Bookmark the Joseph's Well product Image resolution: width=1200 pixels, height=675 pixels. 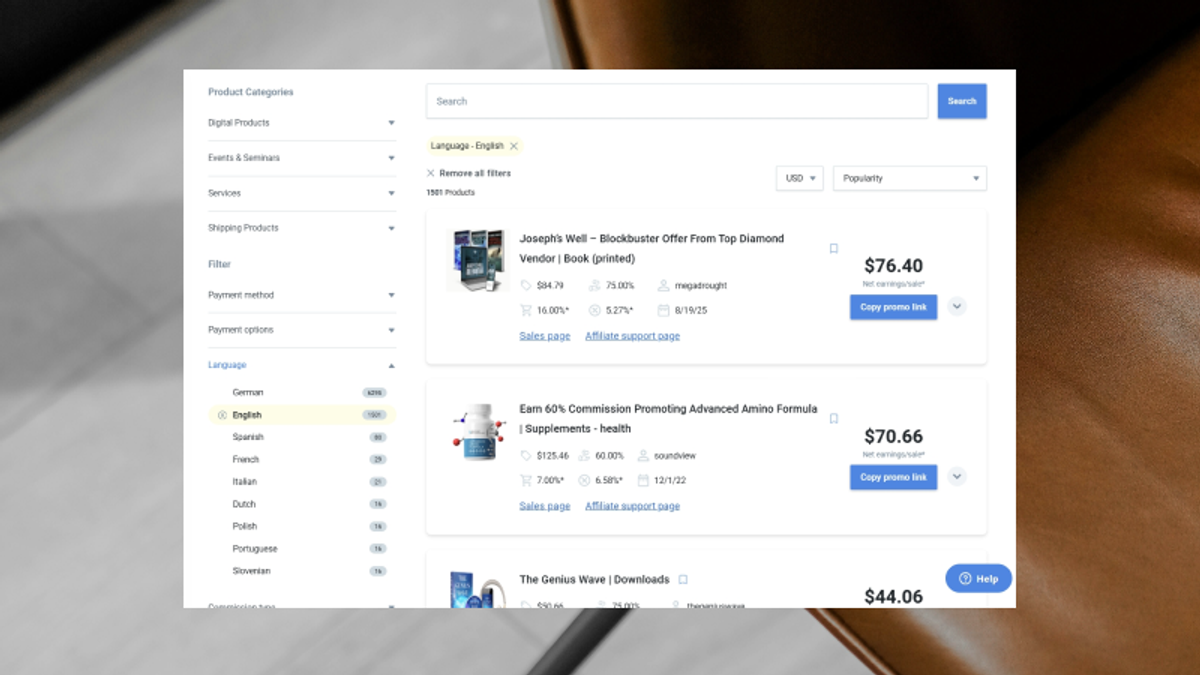[834, 249]
